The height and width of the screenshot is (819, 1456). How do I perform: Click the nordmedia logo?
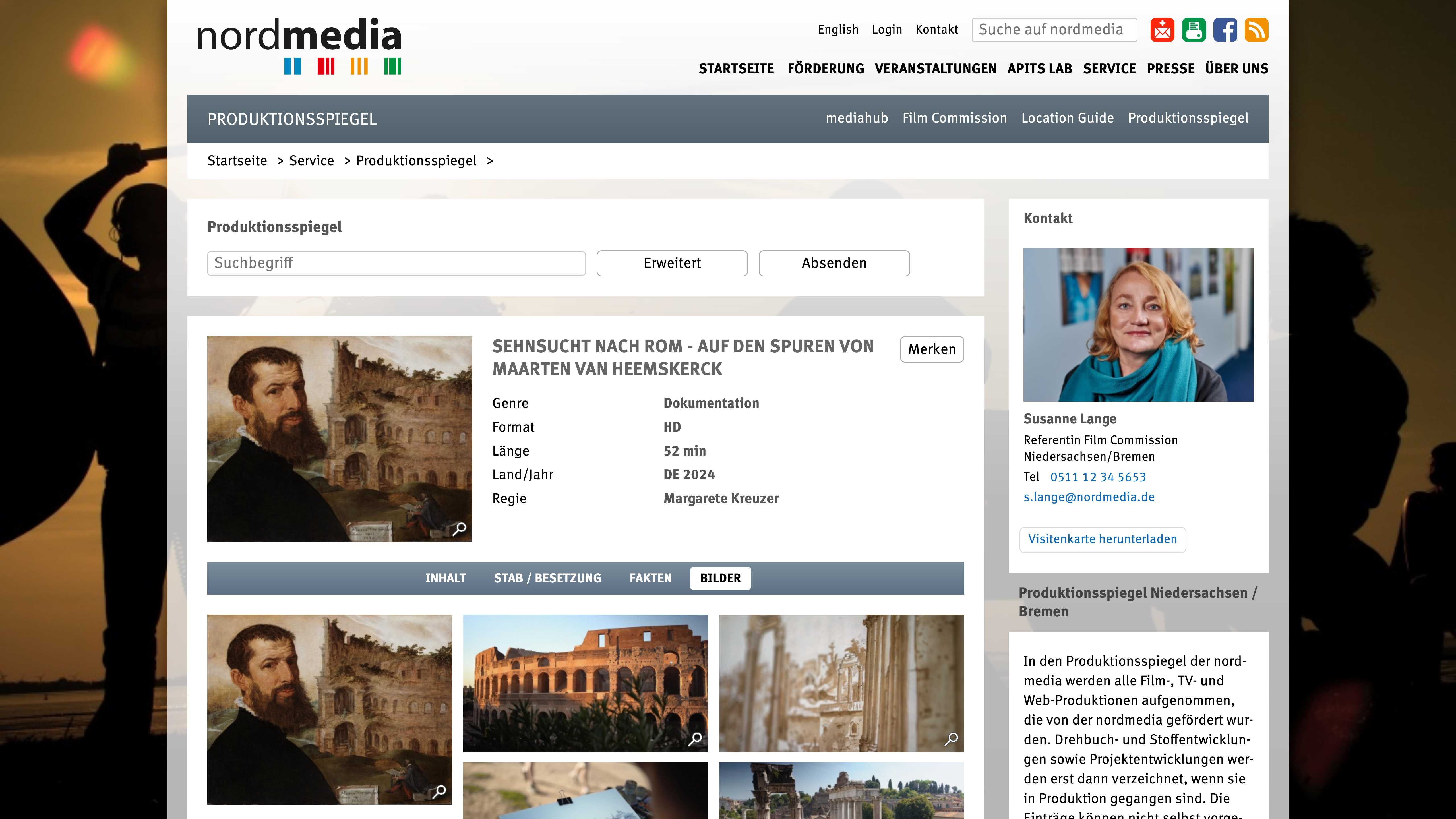299,46
